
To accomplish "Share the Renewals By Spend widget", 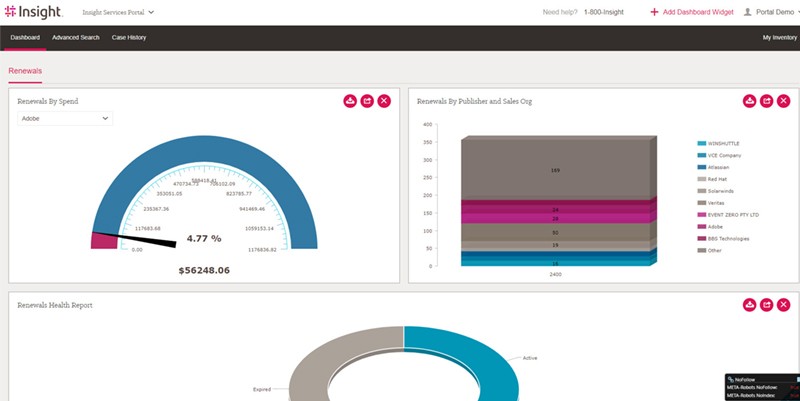I will (367, 101).
